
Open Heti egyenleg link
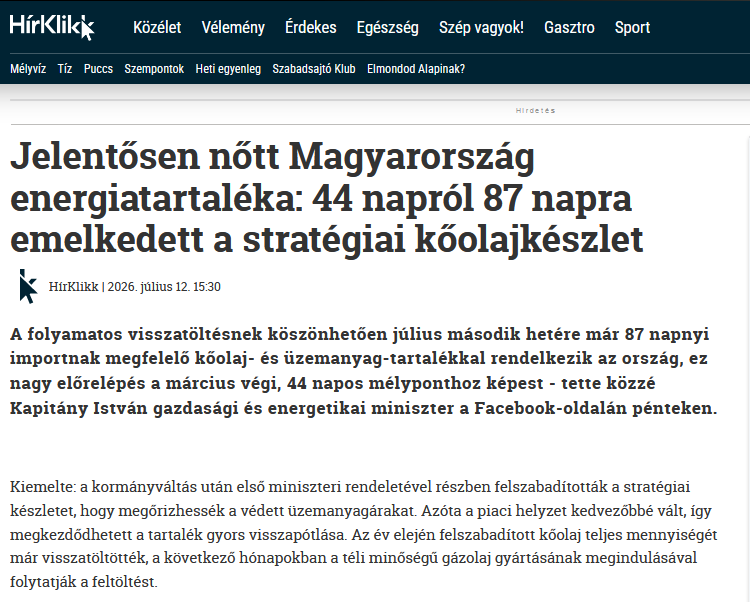tap(228, 69)
